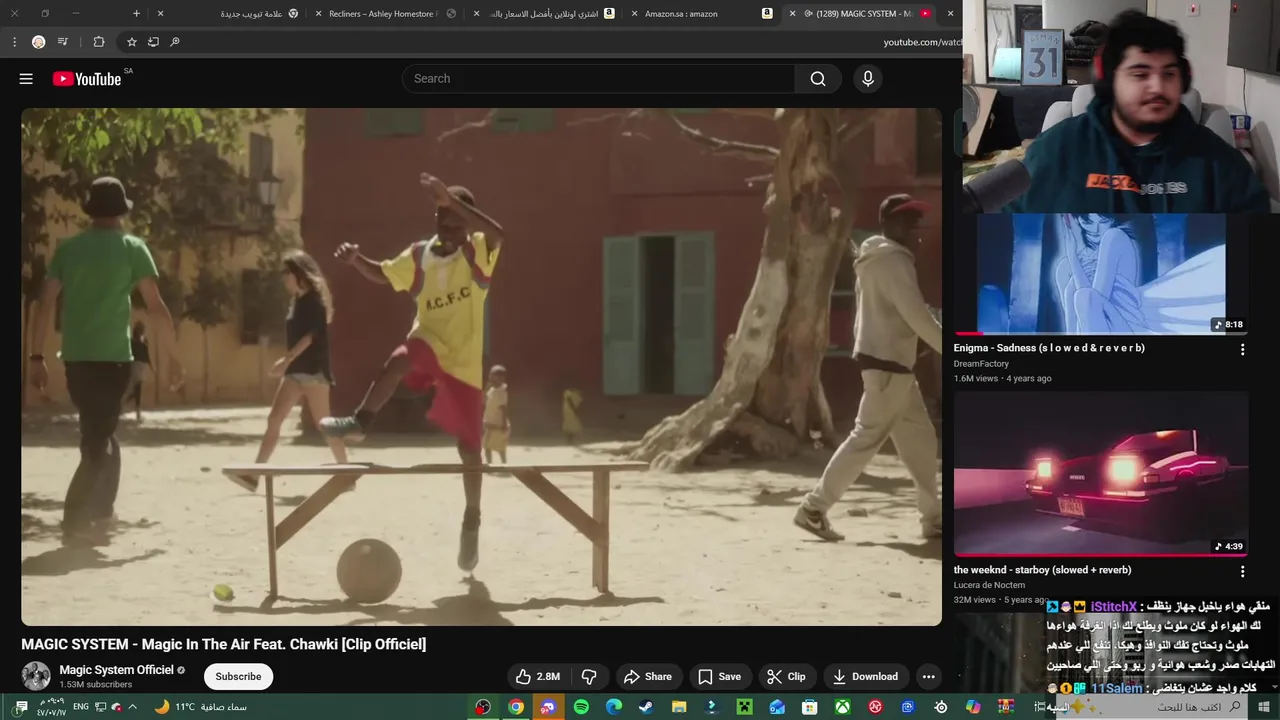Open the Magic System Officiel channel name
The image size is (1280, 720).
point(116,670)
